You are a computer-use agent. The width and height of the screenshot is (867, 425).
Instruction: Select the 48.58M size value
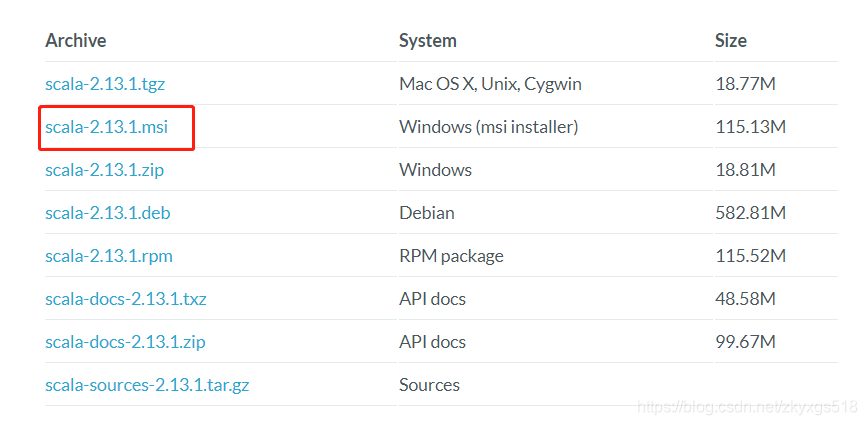[745, 299]
